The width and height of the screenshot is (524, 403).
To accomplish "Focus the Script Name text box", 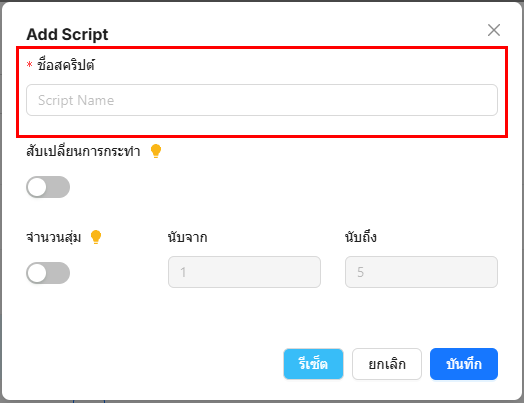I will pos(262,100).
